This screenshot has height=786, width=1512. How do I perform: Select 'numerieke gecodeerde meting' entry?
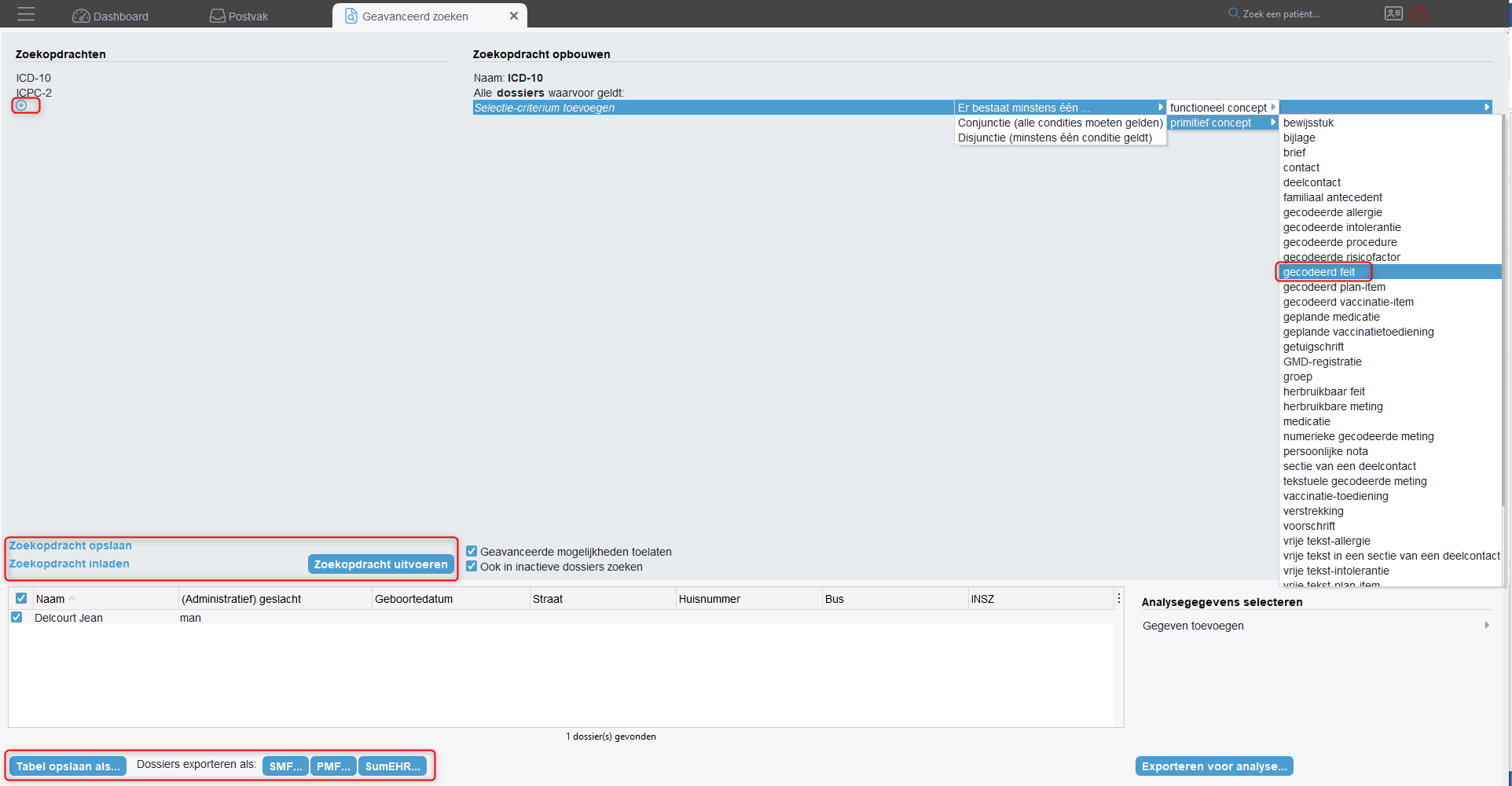coord(1390,436)
